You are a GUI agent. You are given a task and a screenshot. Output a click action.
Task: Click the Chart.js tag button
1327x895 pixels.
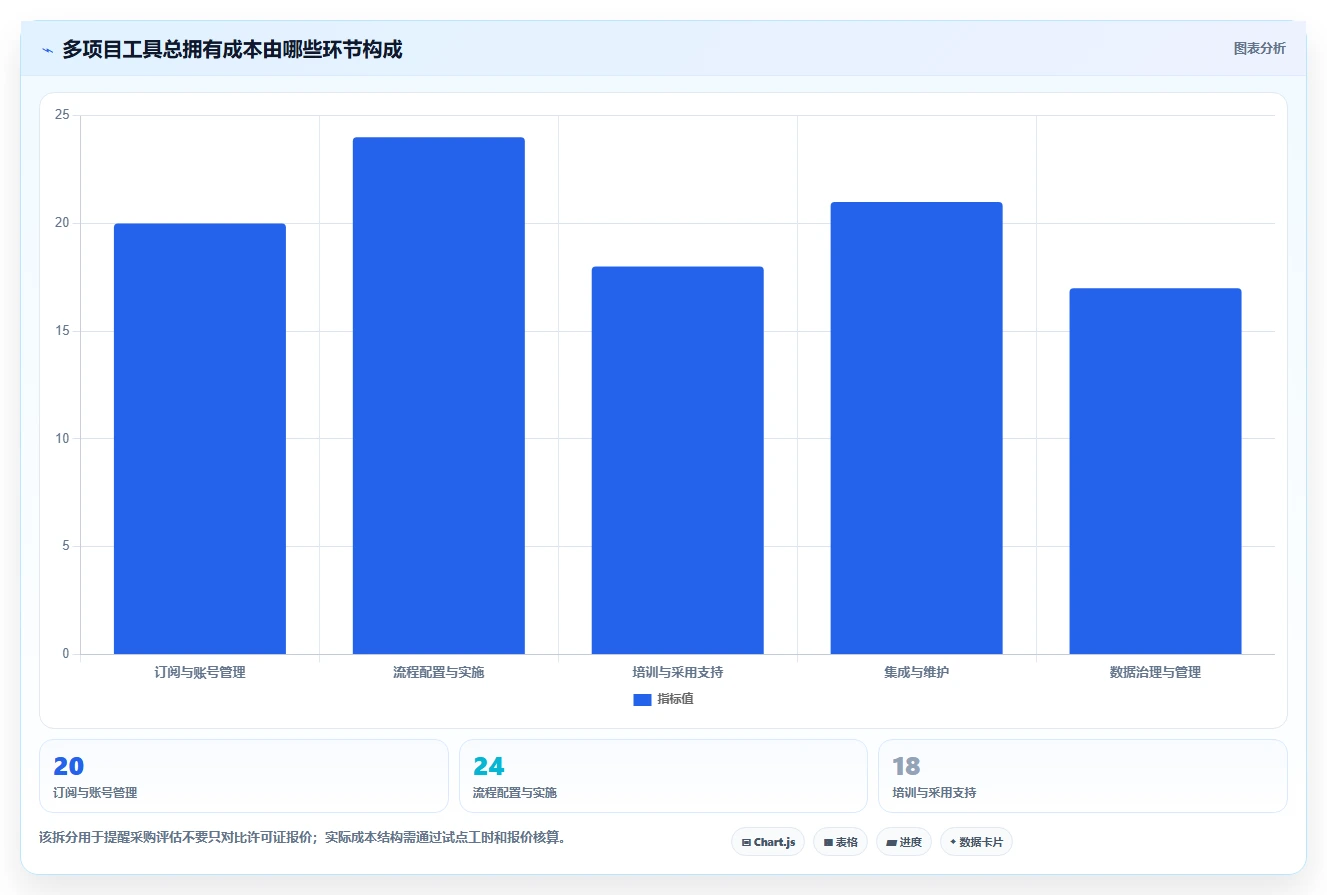pyautogui.click(x=768, y=842)
